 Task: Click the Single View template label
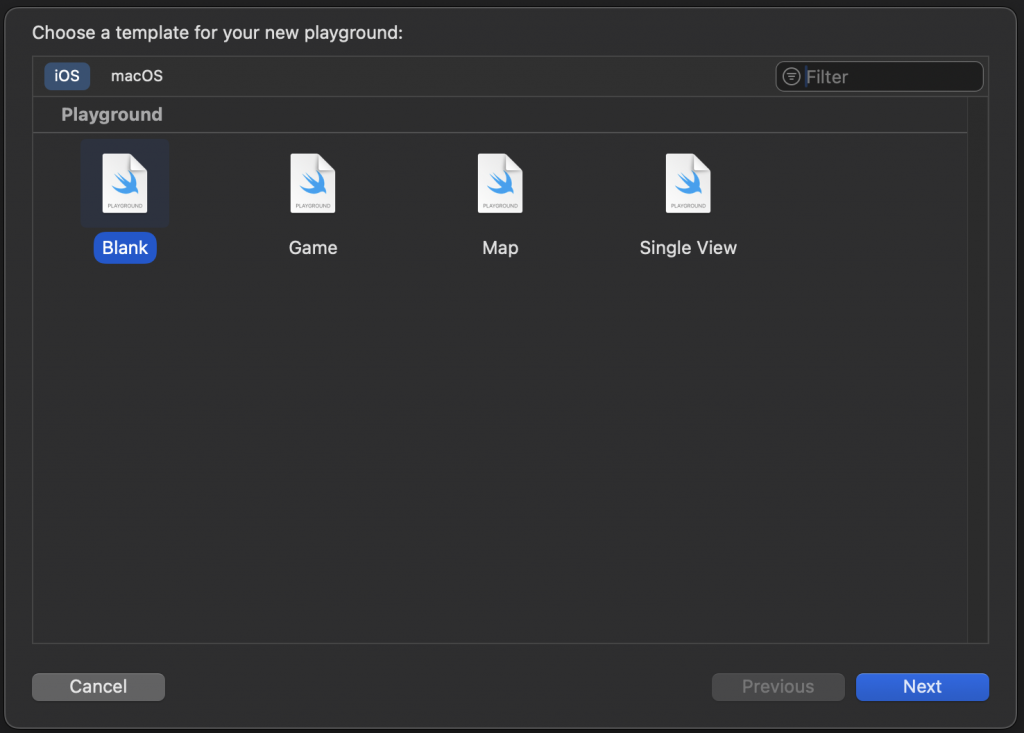pos(688,248)
